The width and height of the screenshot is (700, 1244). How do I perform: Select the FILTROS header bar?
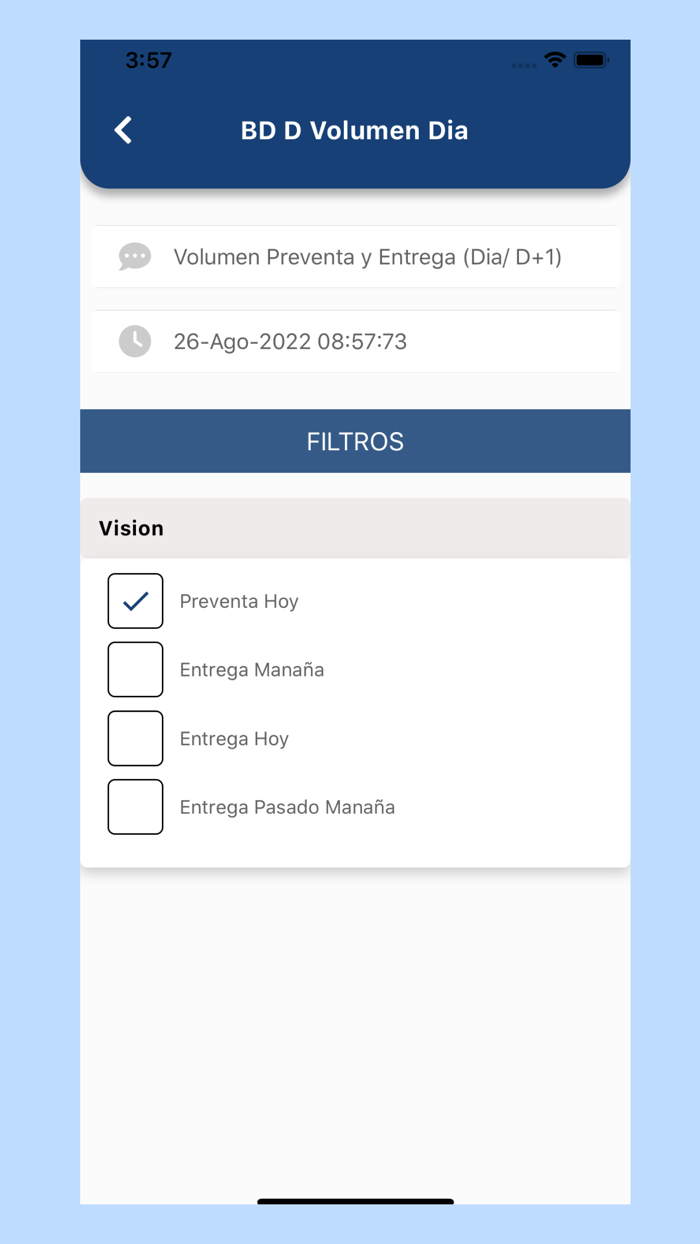coord(354,440)
